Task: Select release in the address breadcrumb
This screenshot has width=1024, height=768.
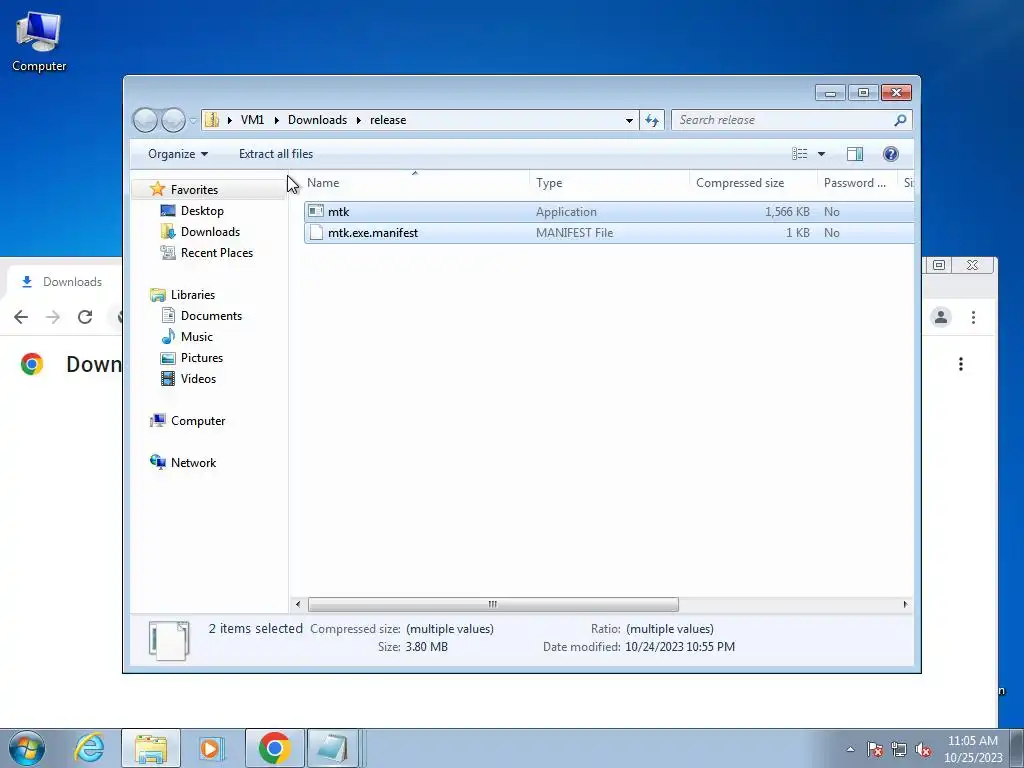Action: 388,120
